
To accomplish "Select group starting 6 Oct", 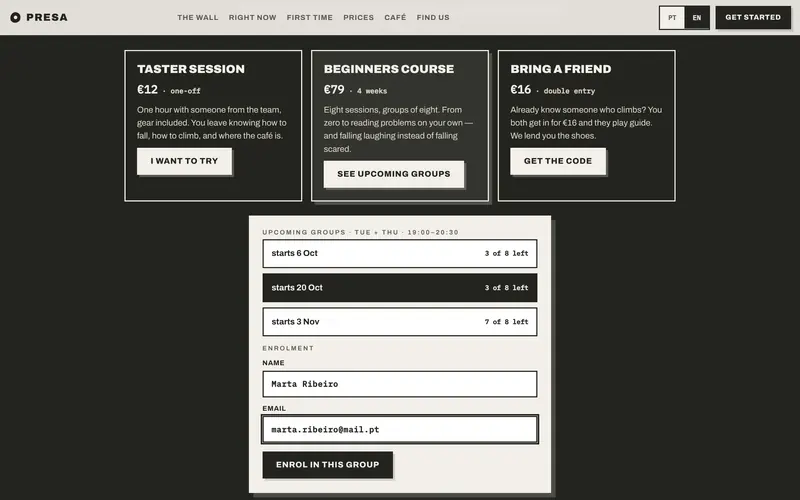I will click(400, 254).
